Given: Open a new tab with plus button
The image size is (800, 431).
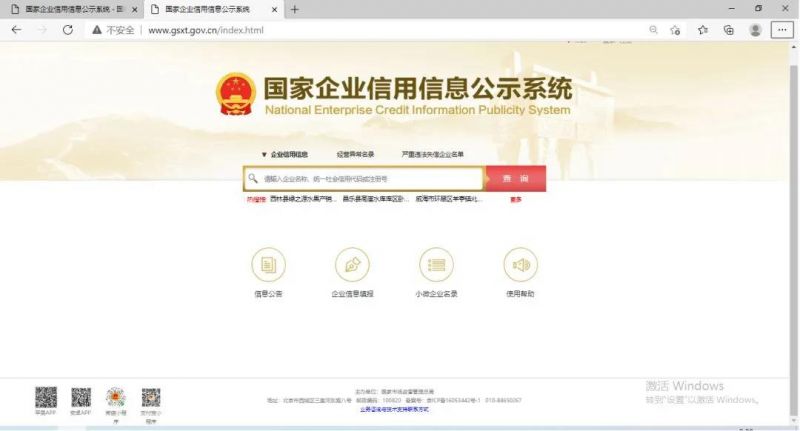Looking at the screenshot, I should pyautogui.click(x=294, y=9).
